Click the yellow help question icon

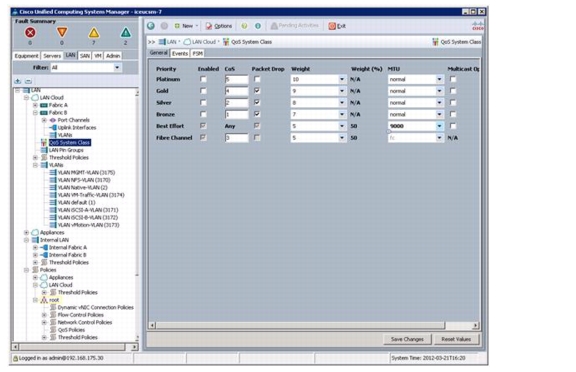pos(244,26)
